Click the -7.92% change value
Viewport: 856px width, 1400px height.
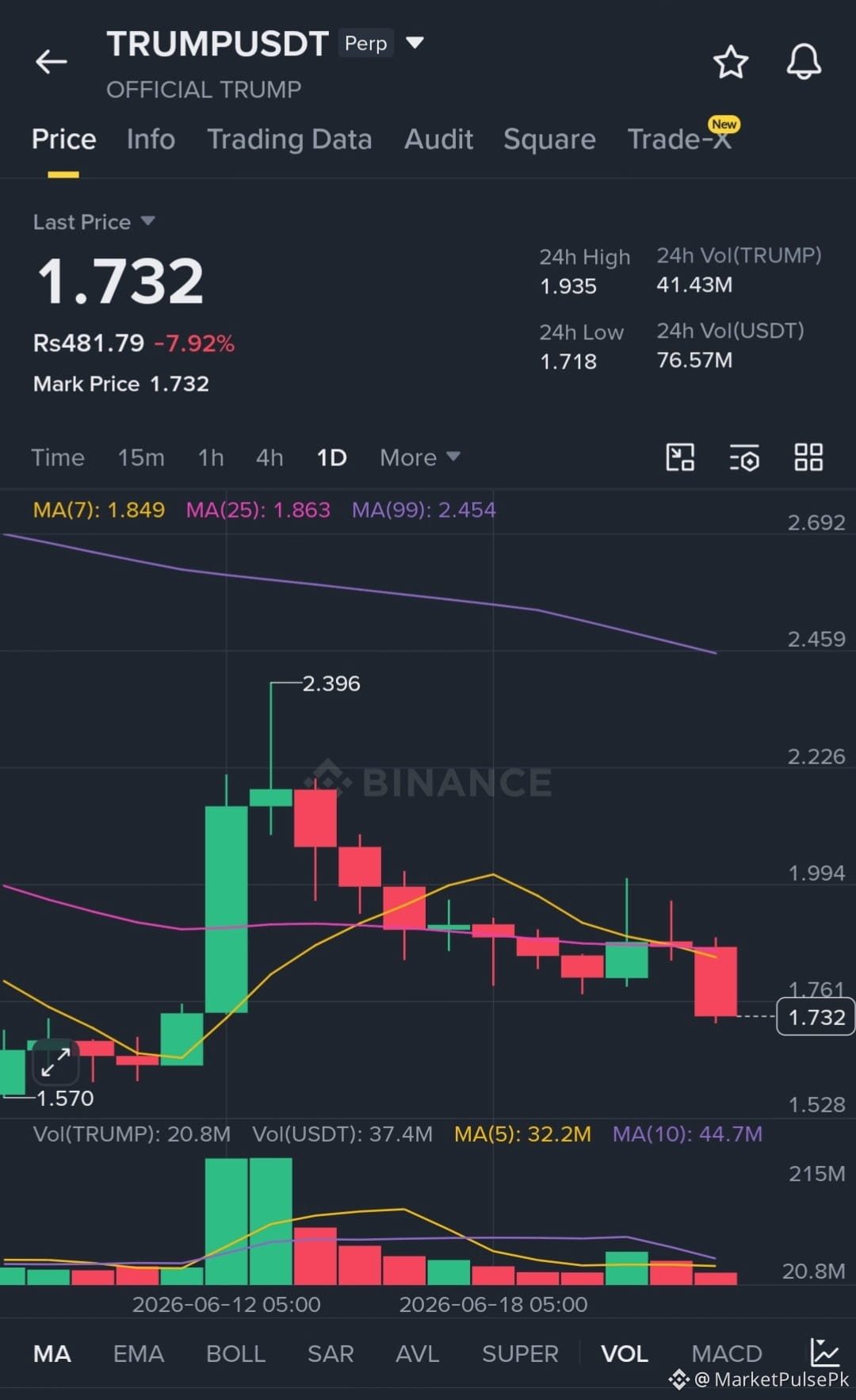tap(195, 343)
